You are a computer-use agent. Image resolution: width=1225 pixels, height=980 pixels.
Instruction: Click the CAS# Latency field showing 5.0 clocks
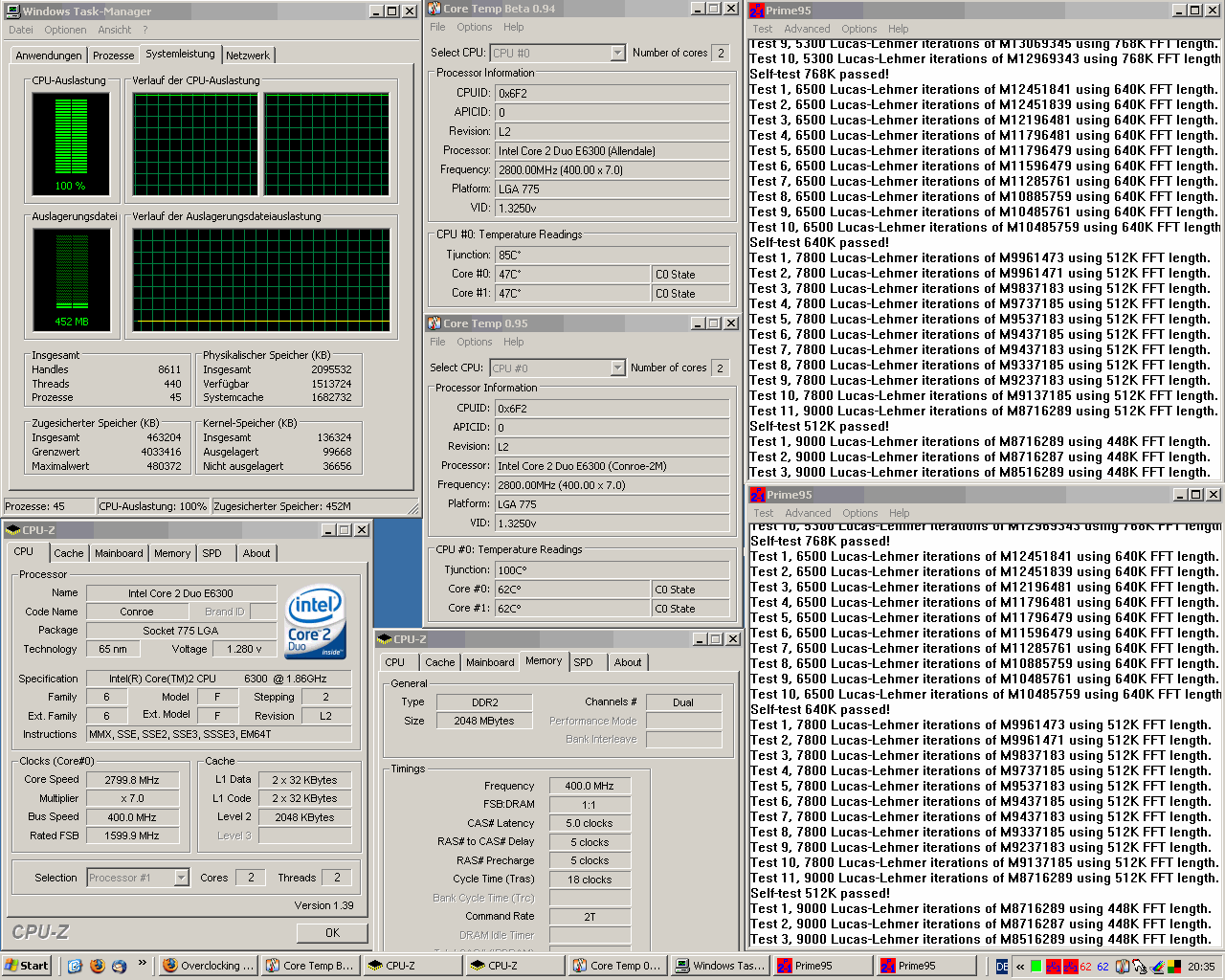coord(590,823)
